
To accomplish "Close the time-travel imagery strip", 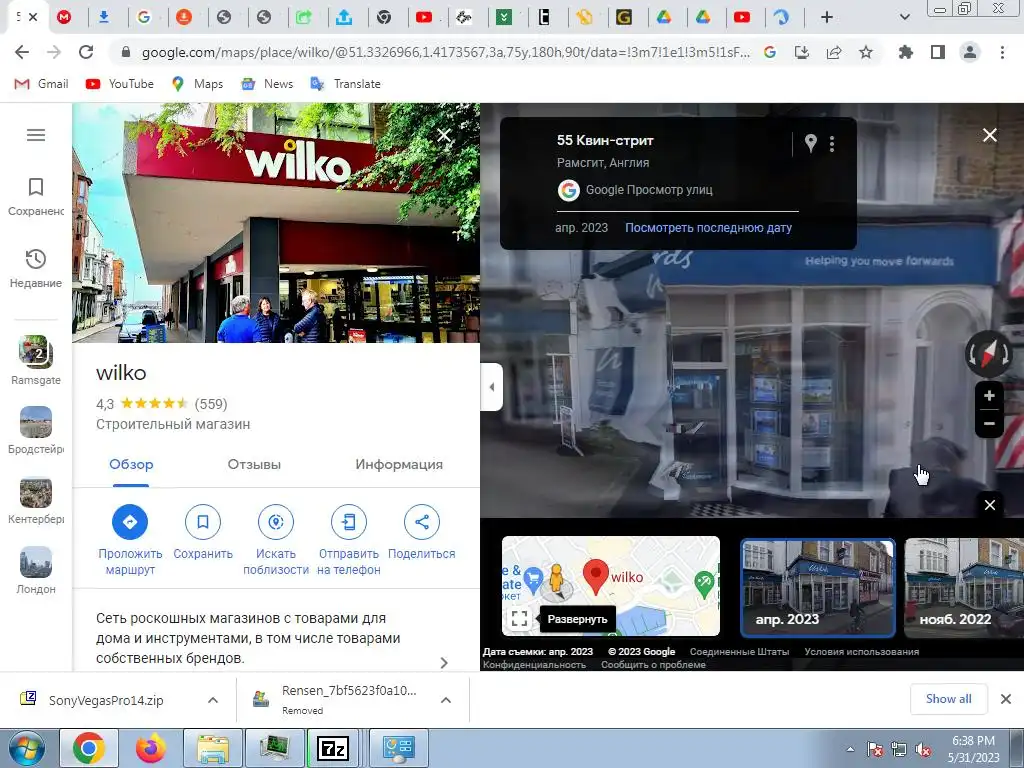I will tap(990, 505).
